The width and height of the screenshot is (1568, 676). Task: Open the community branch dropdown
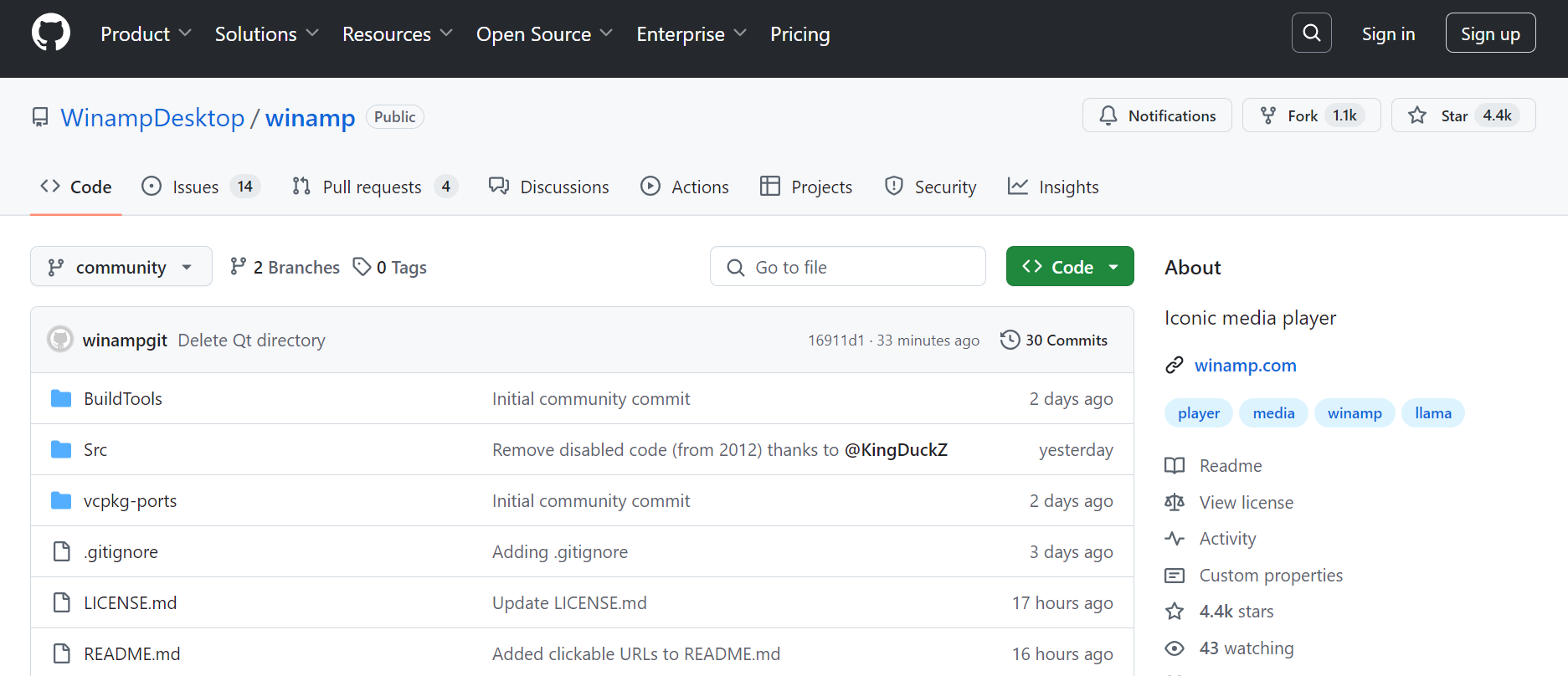[121, 266]
